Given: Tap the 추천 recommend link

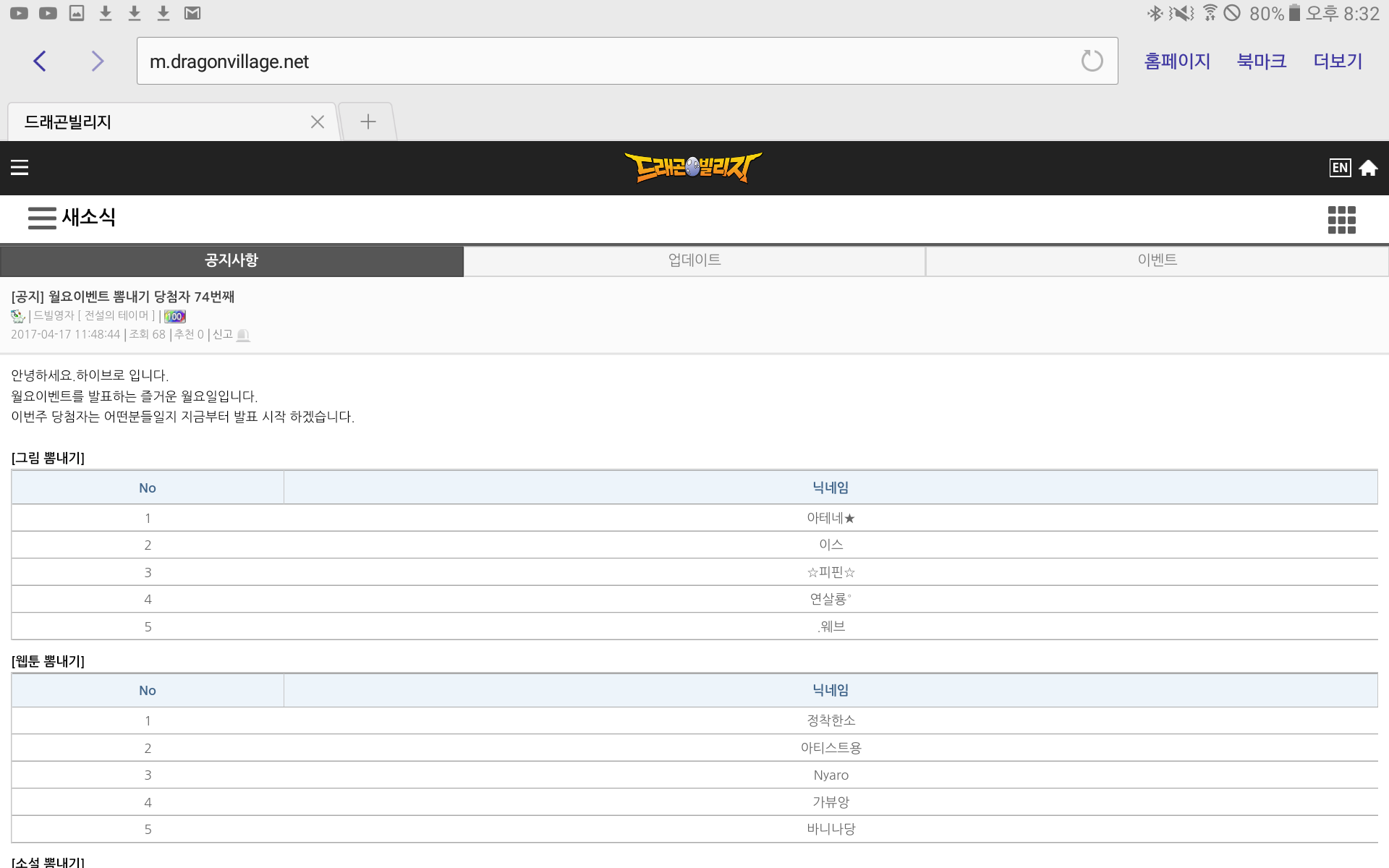Looking at the screenshot, I should click(189, 334).
